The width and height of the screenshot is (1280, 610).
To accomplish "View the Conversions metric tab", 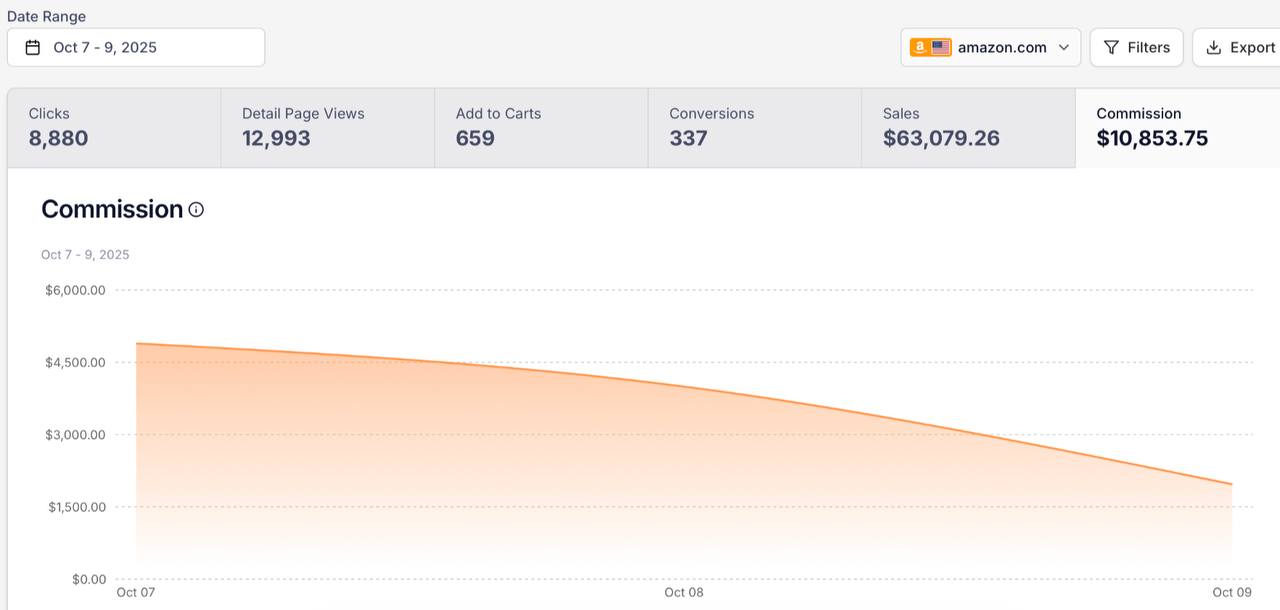I will coord(754,127).
